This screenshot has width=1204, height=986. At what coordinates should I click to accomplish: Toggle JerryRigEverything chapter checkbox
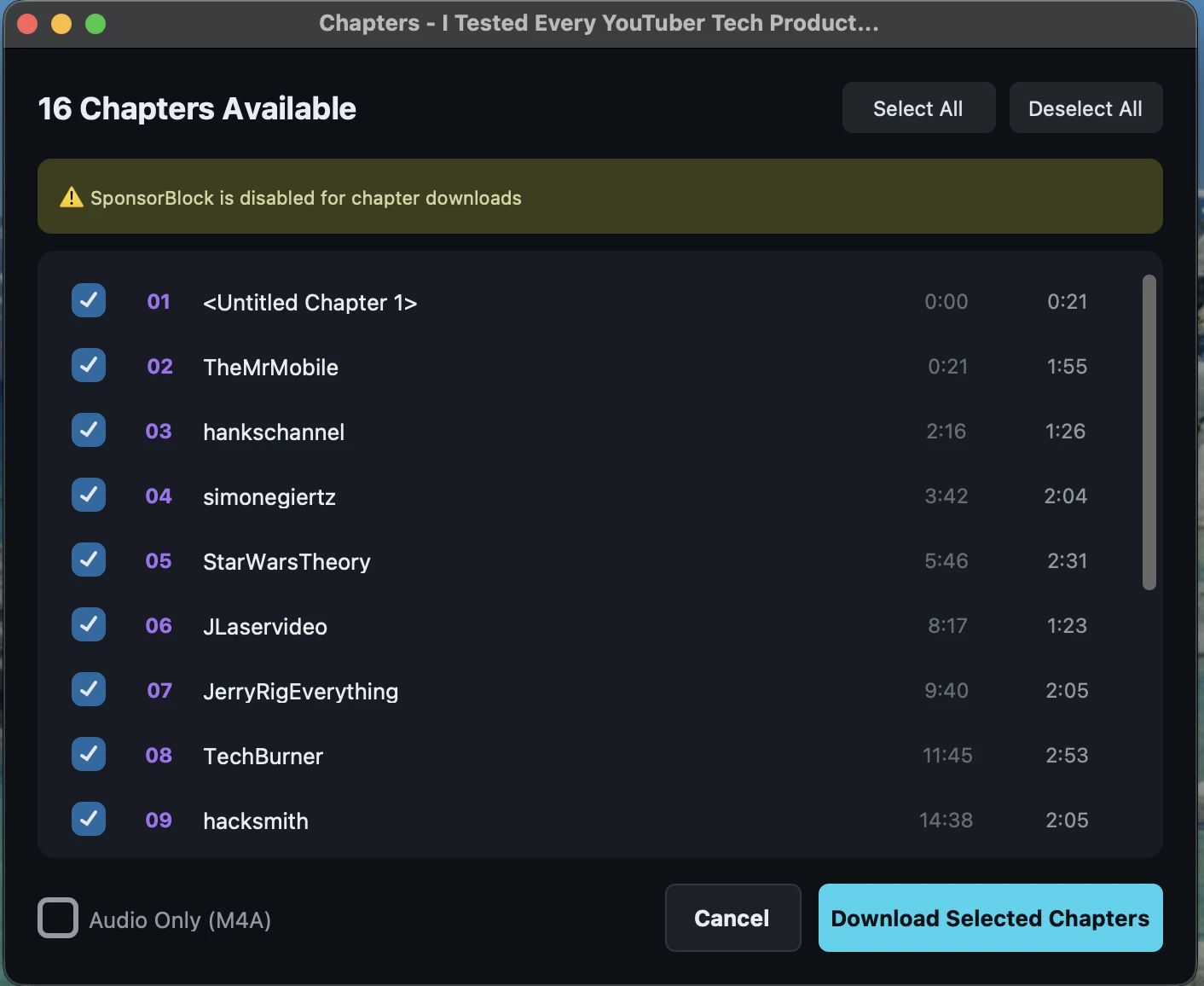coord(89,689)
